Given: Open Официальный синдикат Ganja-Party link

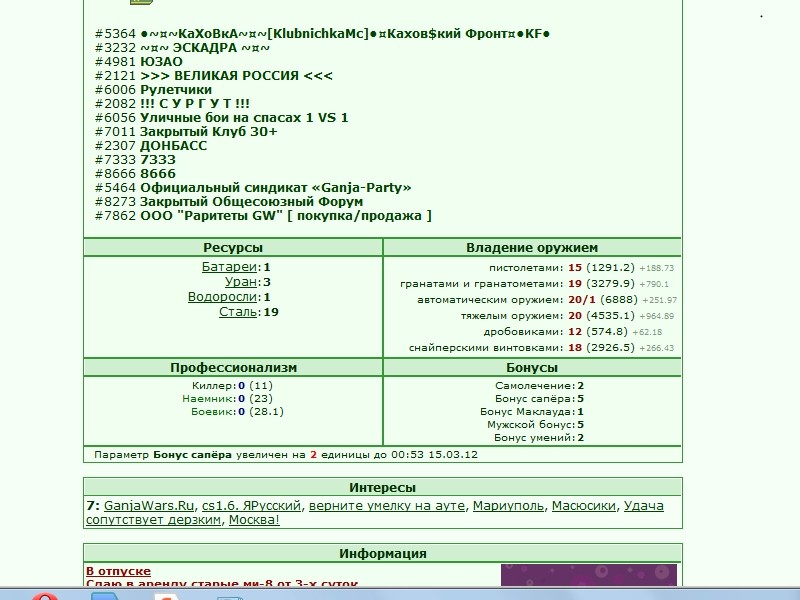Looking at the screenshot, I should pyautogui.click(x=276, y=188).
